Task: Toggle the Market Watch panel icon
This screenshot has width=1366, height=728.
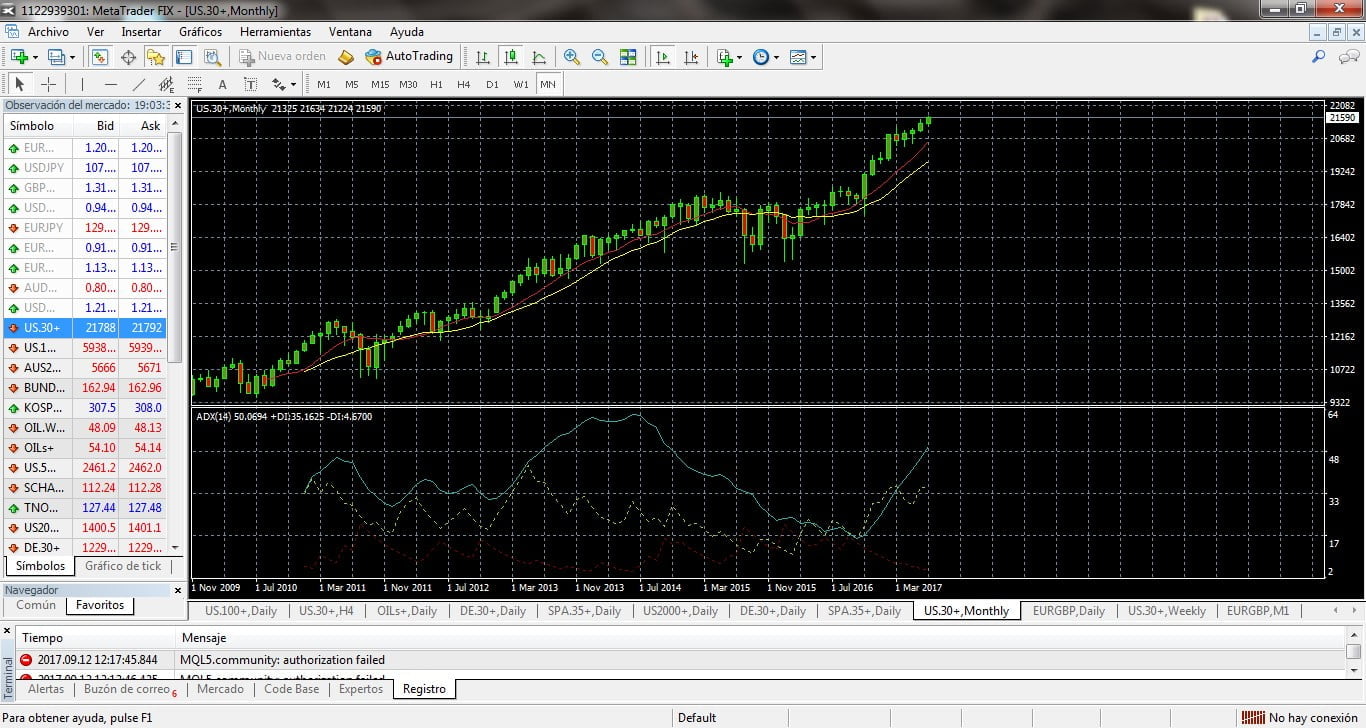Action: coord(100,57)
